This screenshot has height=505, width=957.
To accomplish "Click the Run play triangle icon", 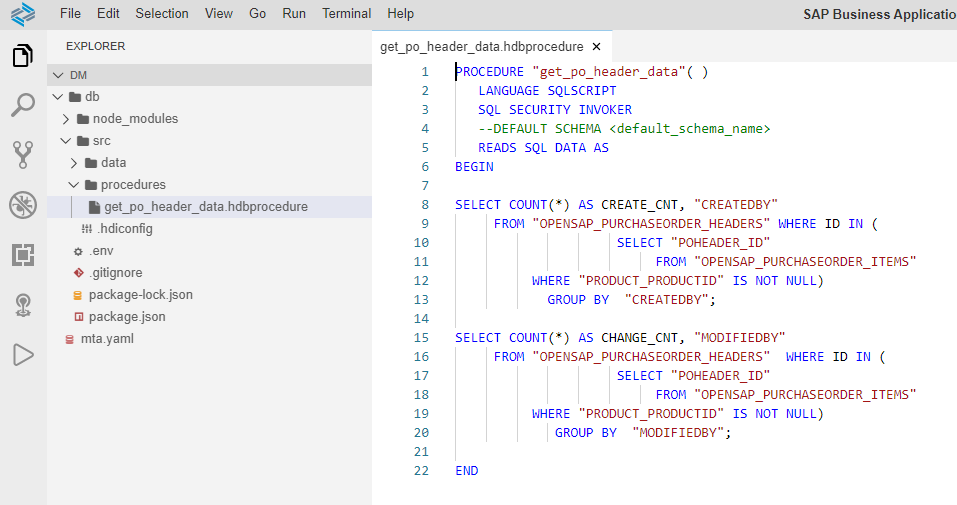I will 23,355.
